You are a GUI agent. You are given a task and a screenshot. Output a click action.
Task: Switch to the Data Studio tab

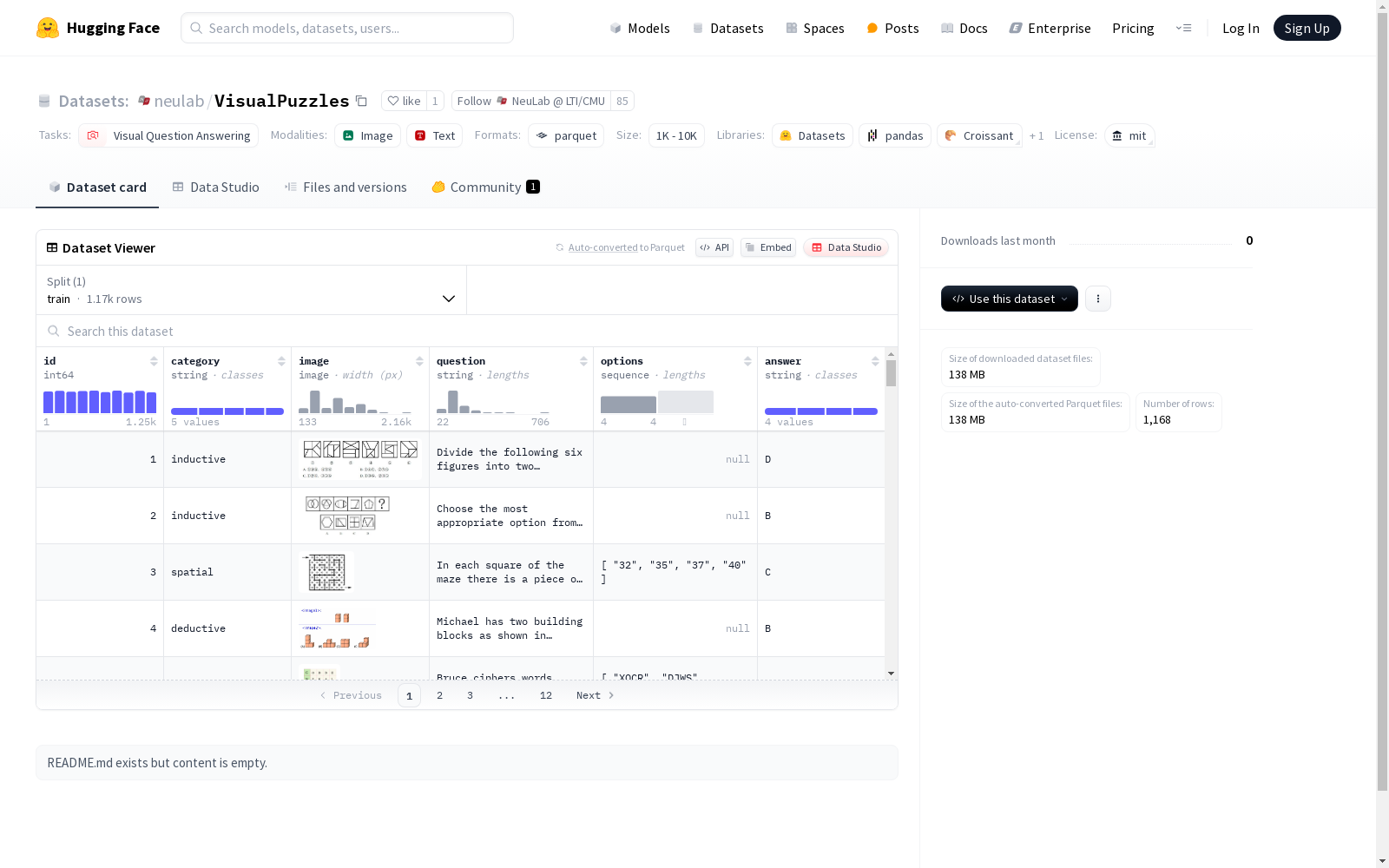[x=215, y=187]
